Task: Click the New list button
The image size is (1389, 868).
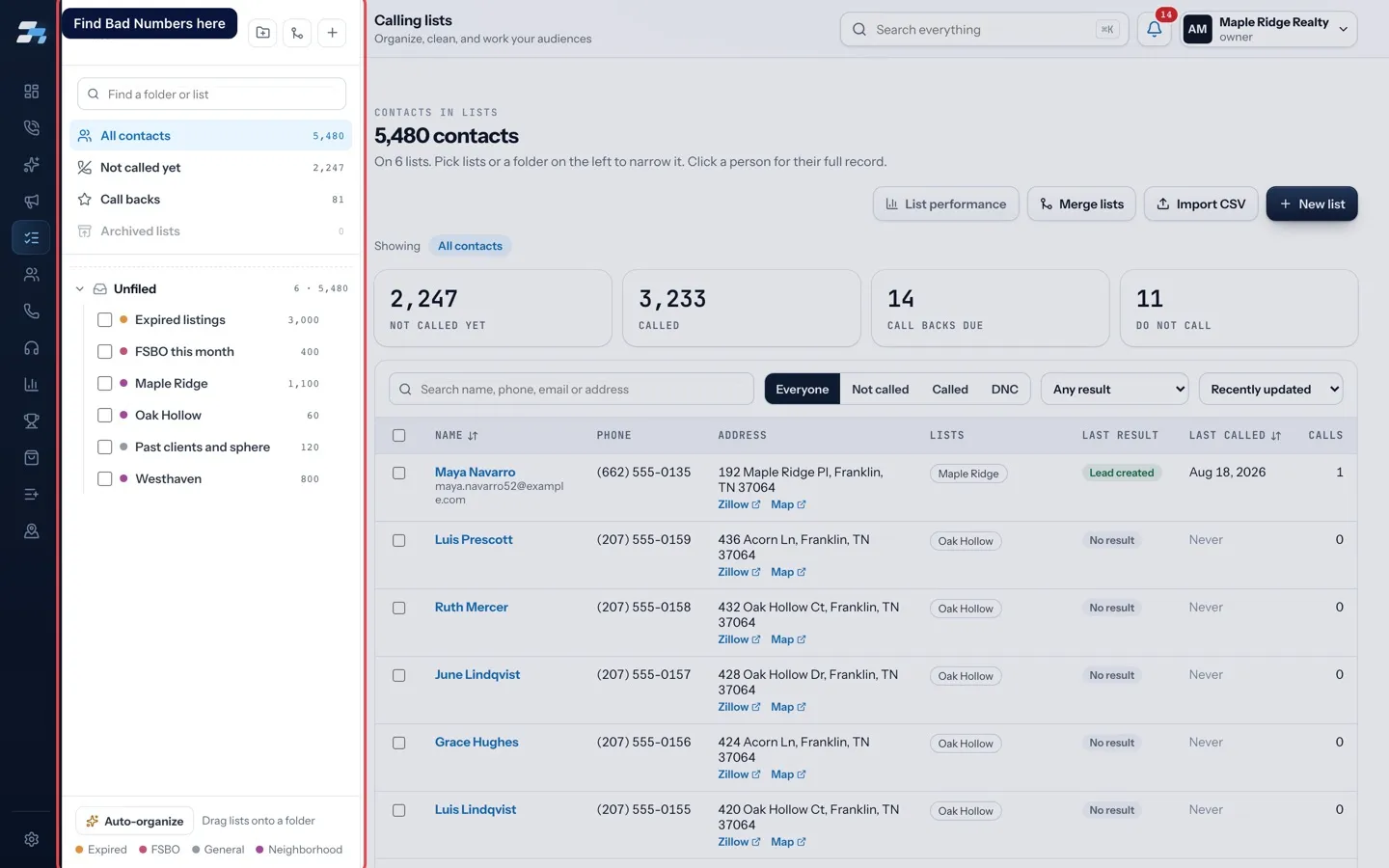Action: pyautogui.click(x=1312, y=203)
